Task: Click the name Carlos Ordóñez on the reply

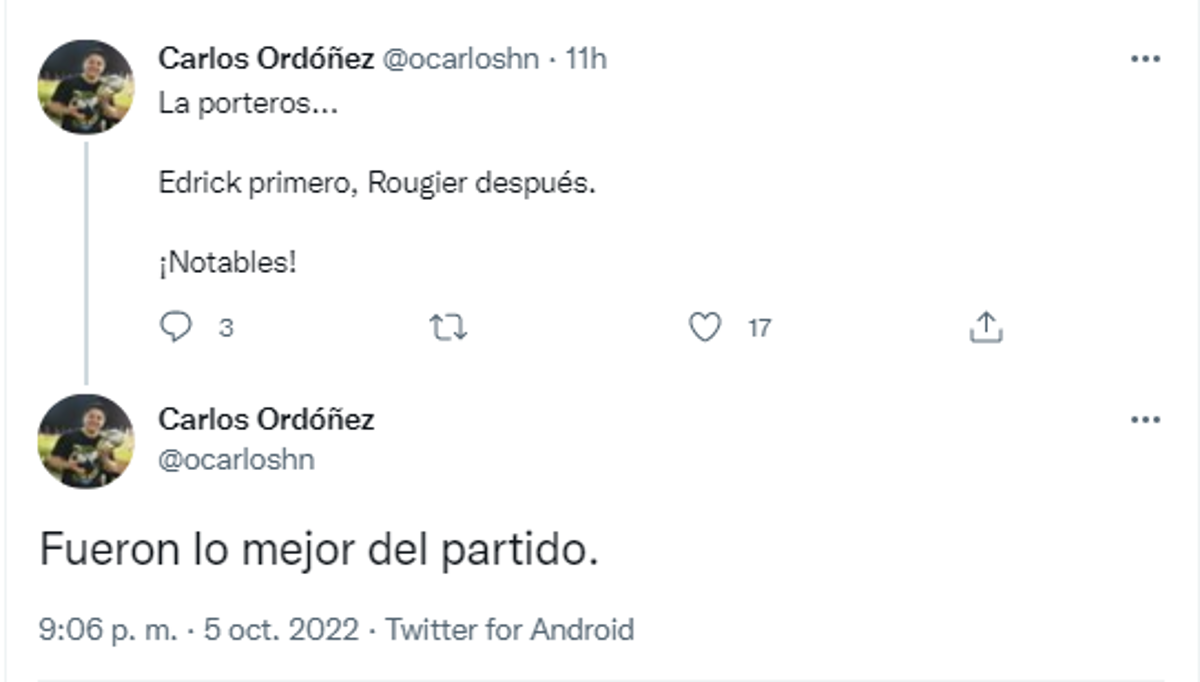Action: point(268,420)
